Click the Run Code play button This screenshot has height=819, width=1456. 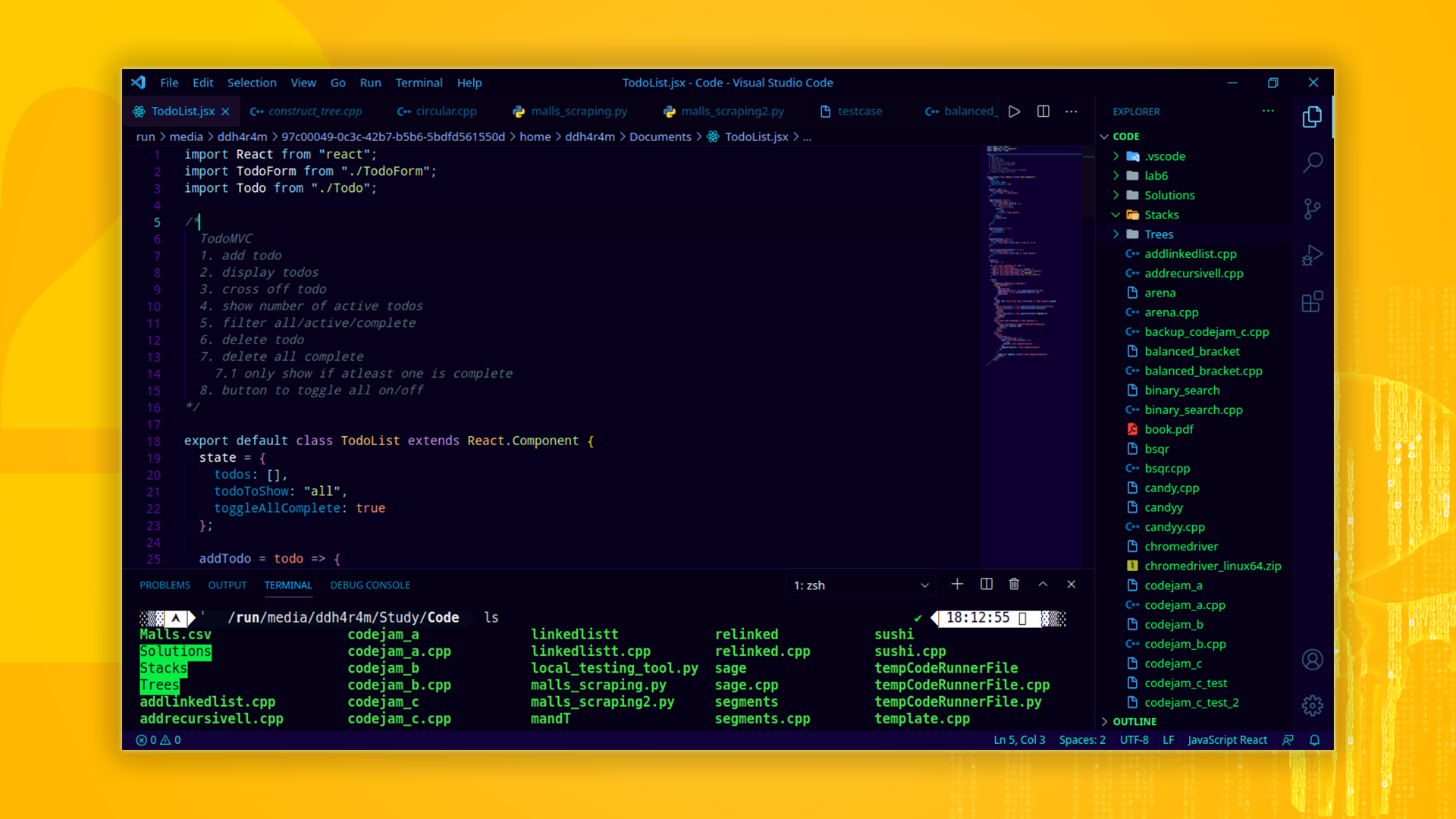tap(1014, 111)
